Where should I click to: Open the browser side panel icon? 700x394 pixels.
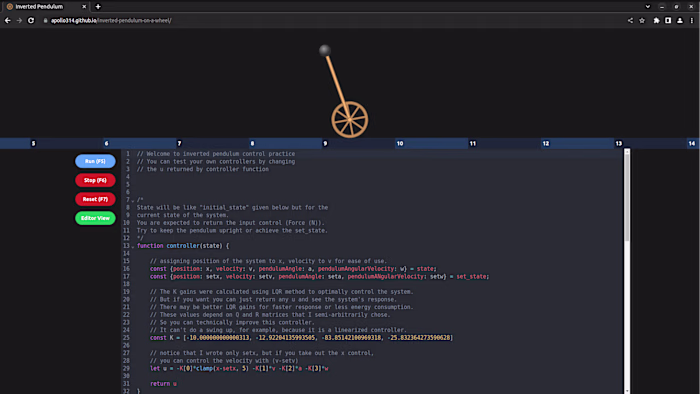coord(668,21)
